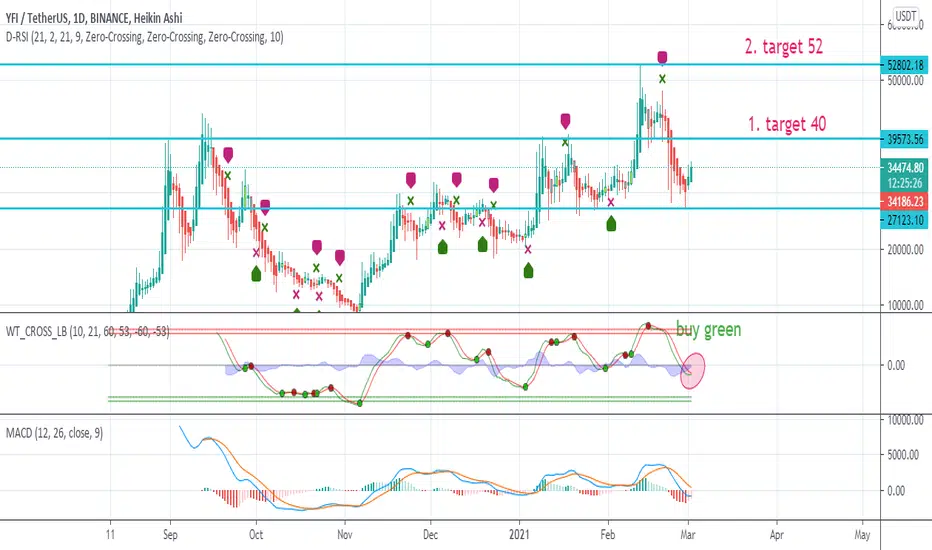This screenshot has height=550, width=932.
Task: Click green buy arrow above Oct label
Action: pos(256,274)
